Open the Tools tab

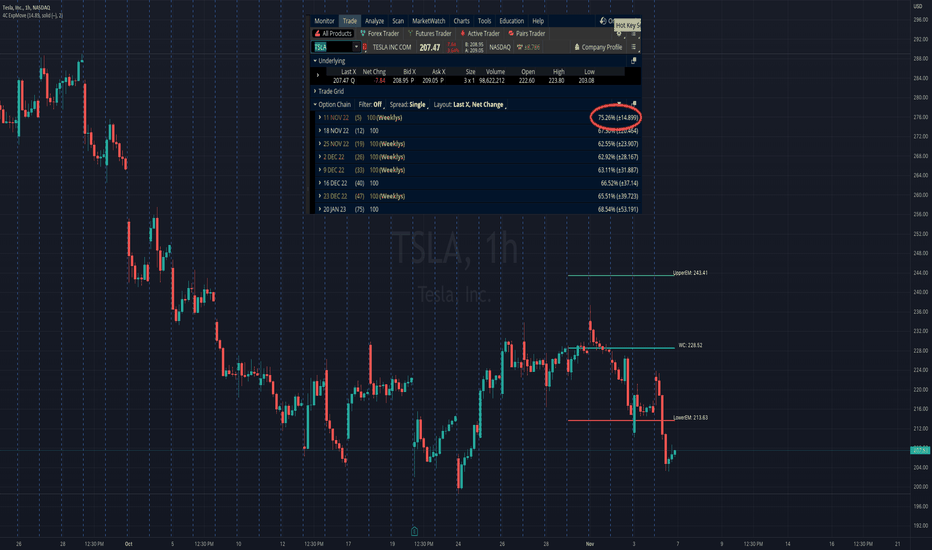484,21
